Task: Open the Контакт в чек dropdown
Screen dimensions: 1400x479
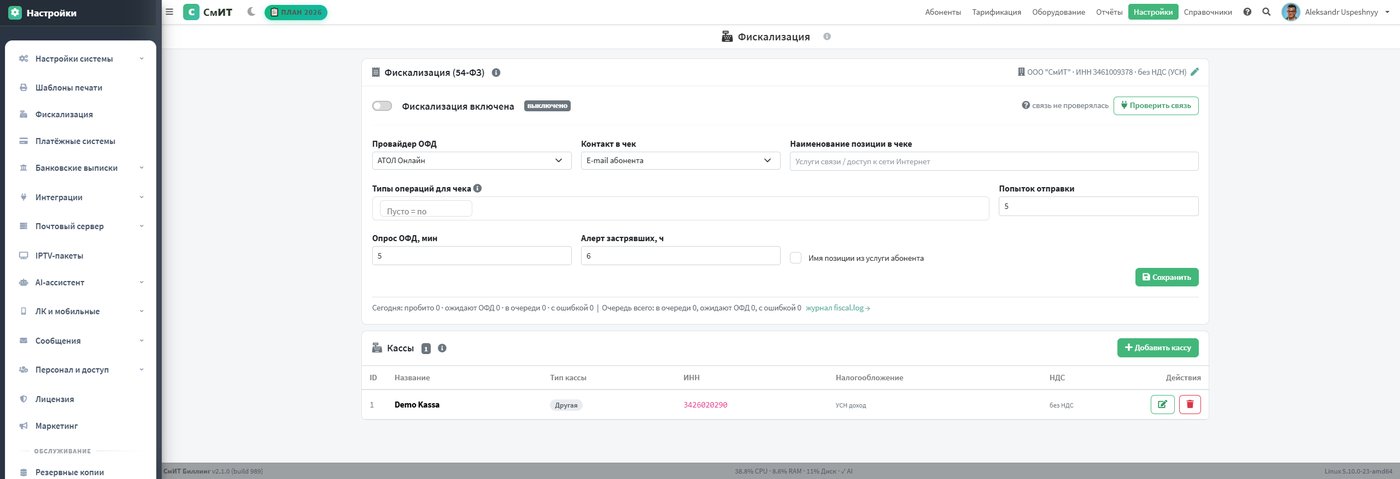Action: tap(680, 160)
